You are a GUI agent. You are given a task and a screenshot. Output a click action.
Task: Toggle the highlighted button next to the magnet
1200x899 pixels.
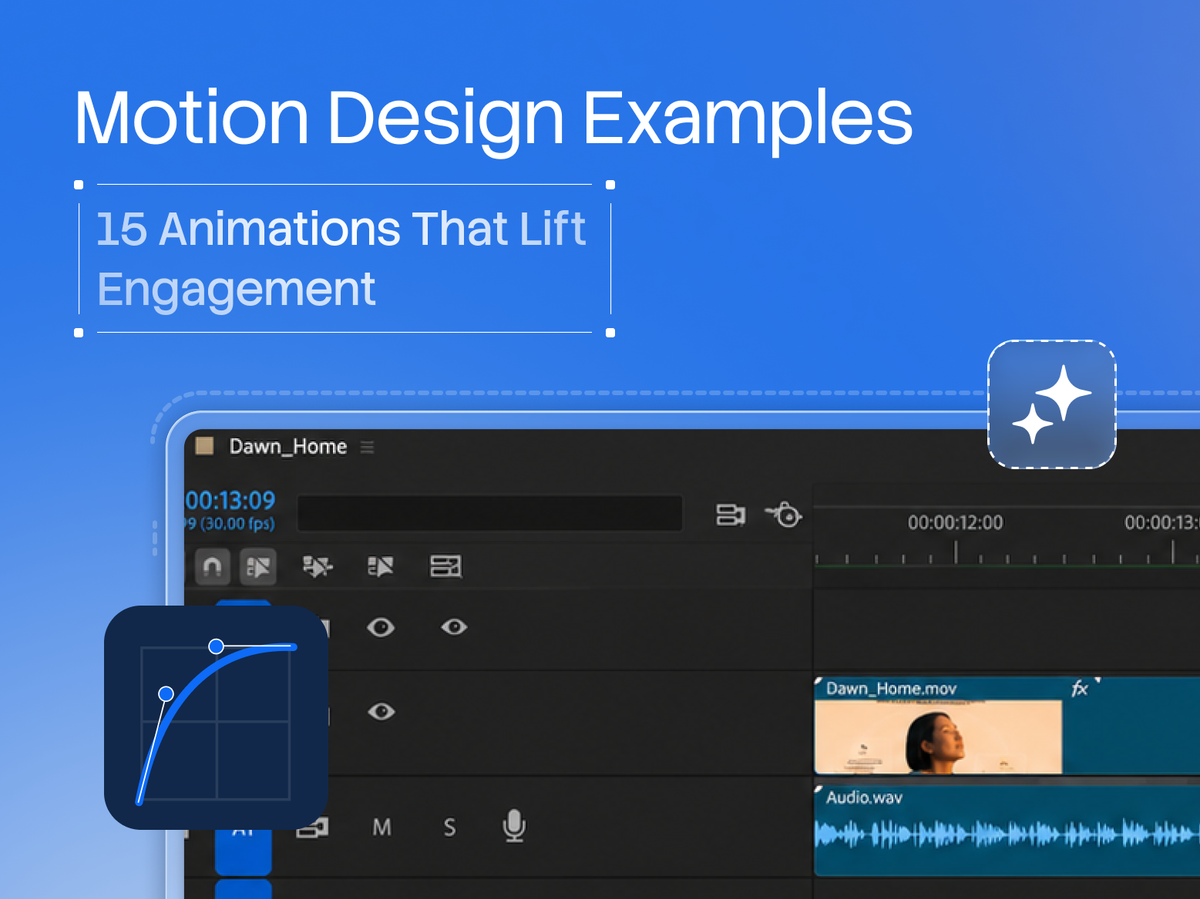pyautogui.click(x=258, y=567)
